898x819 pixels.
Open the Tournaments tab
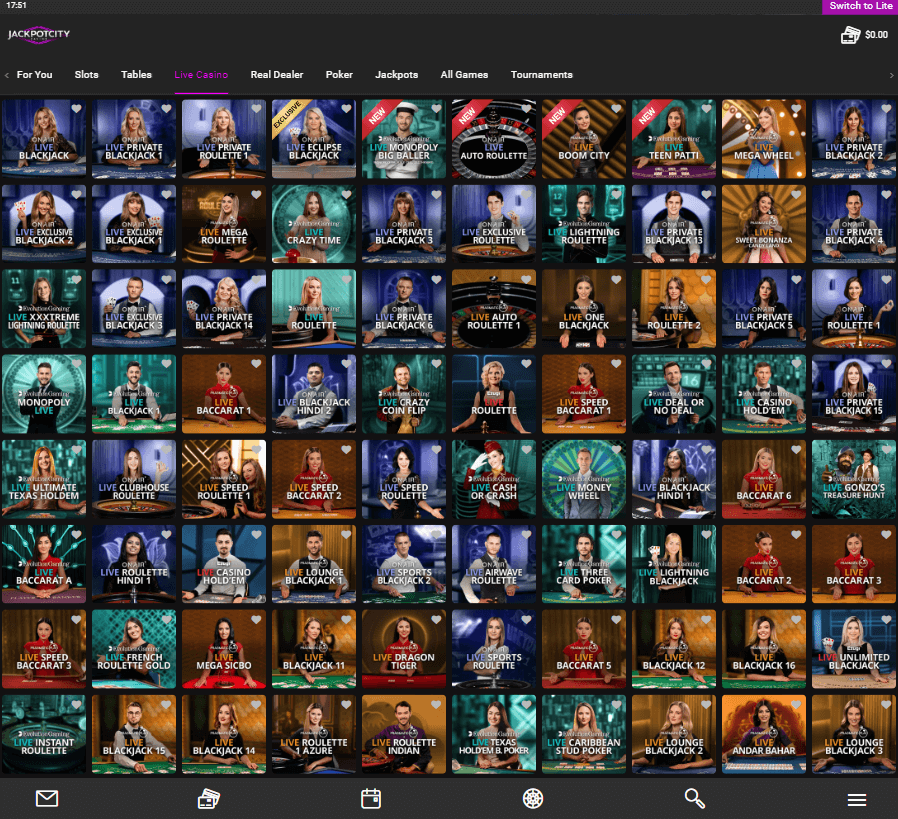tap(542, 75)
